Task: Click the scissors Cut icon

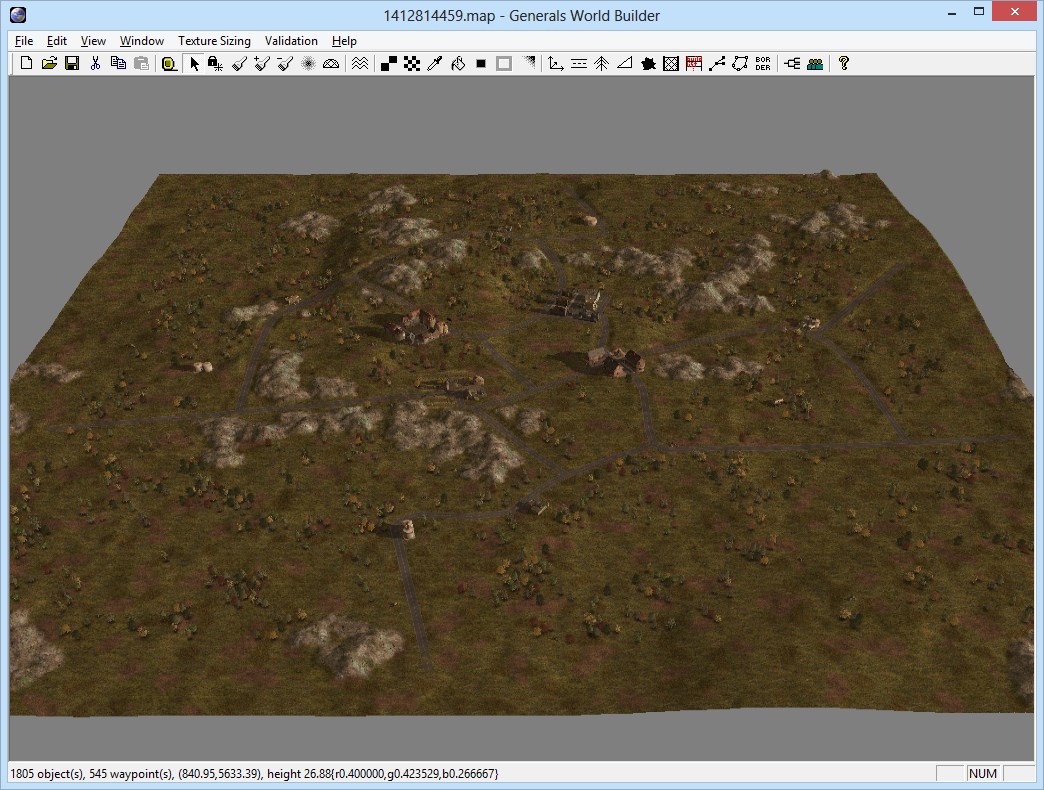Action: [95, 63]
